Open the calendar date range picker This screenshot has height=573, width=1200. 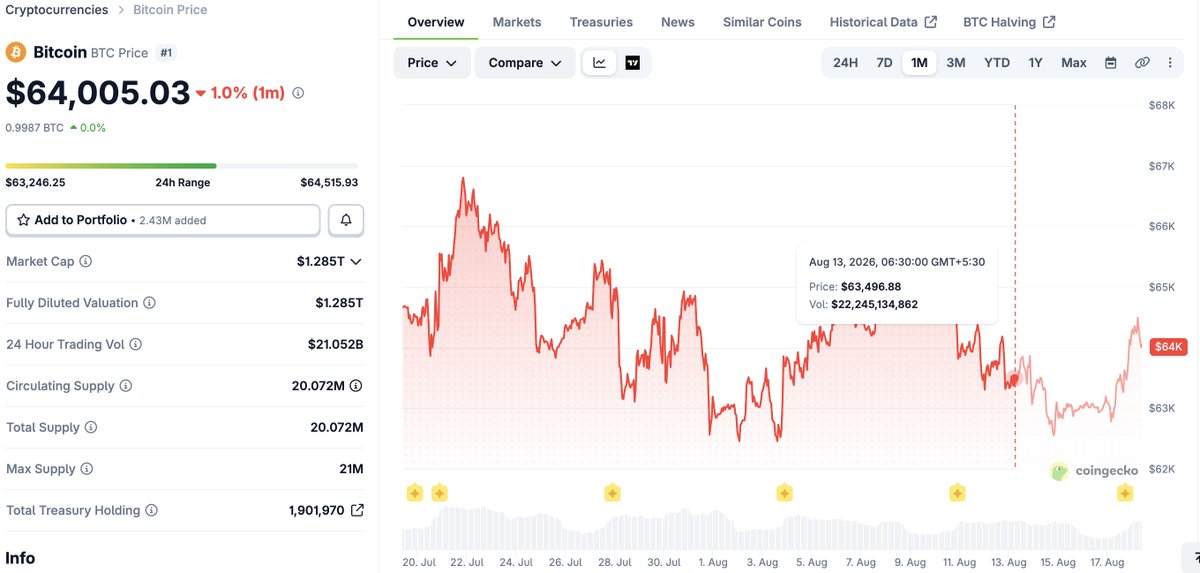tap(1110, 63)
